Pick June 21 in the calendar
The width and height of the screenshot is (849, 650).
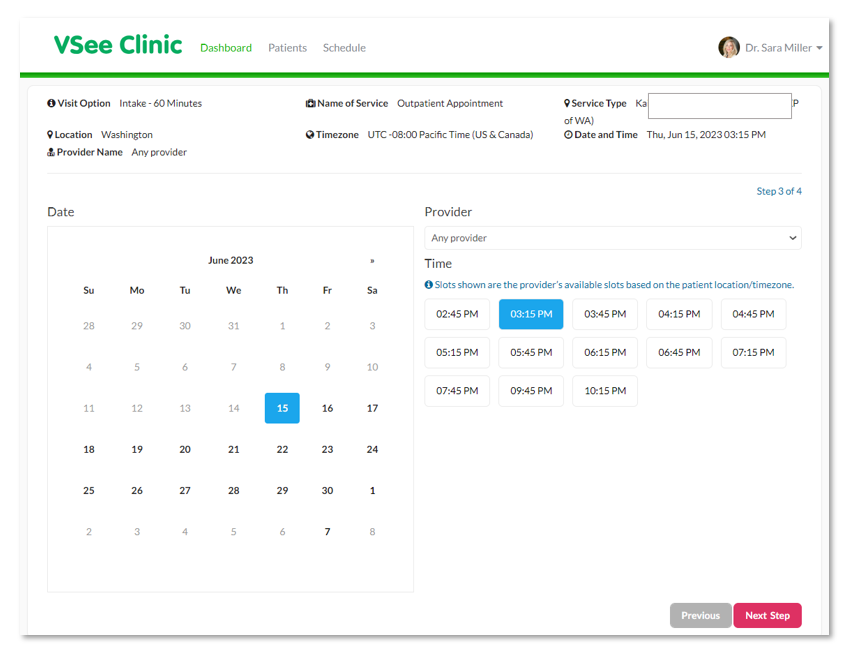pos(233,449)
